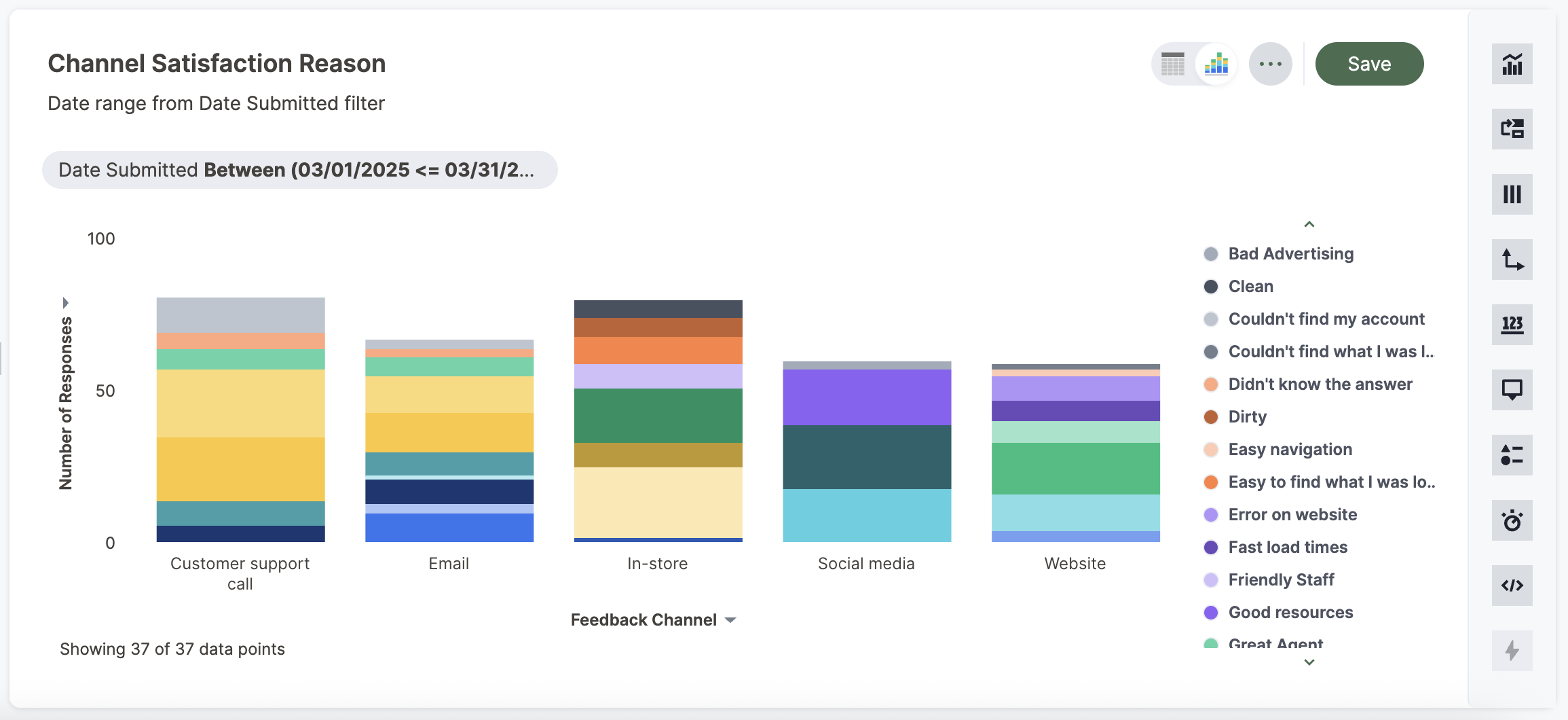This screenshot has height=720, width=1568.
Task: Open the three-dot more options menu
Action: [x=1270, y=65]
